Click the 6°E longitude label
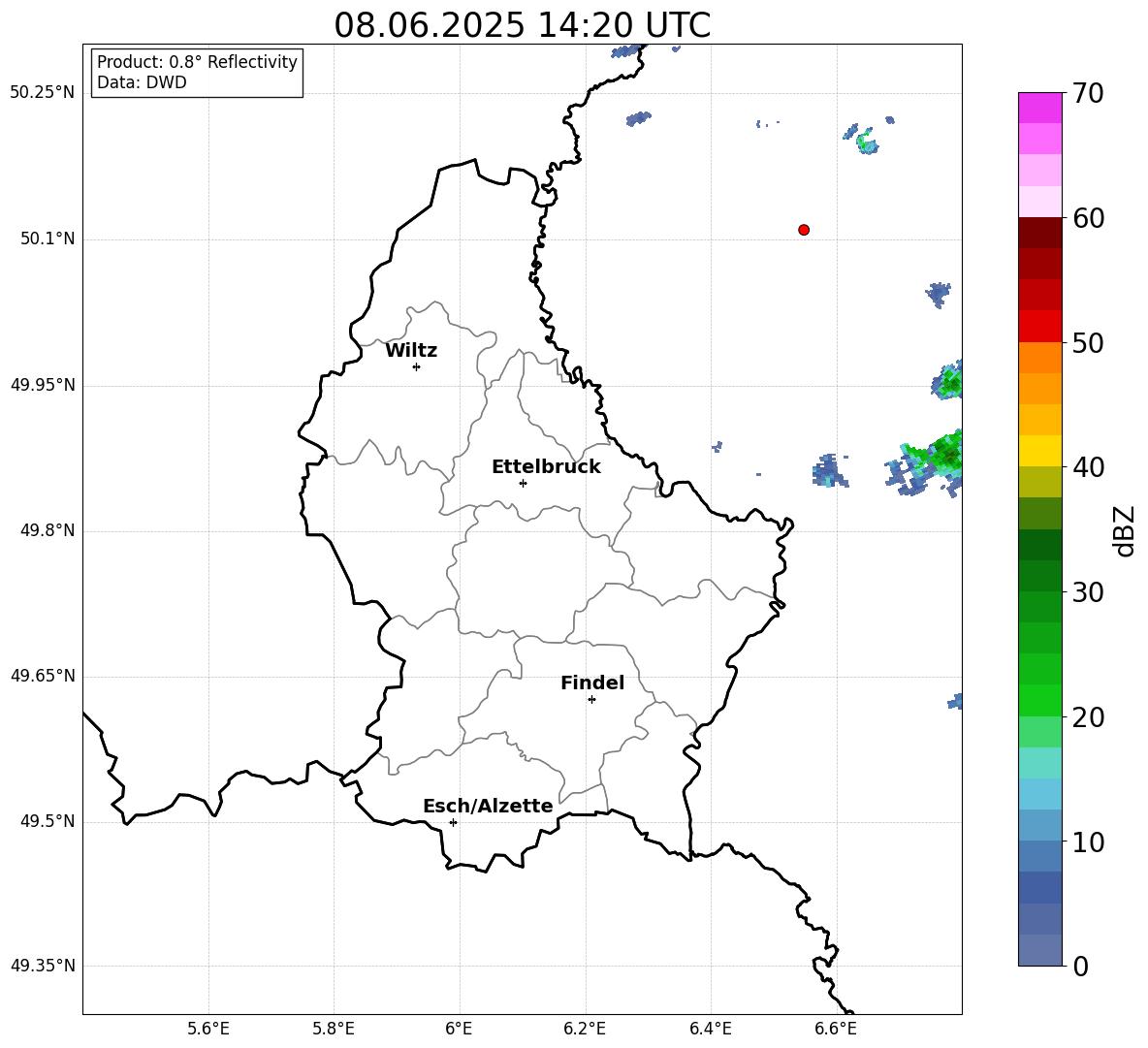 [x=459, y=1030]
